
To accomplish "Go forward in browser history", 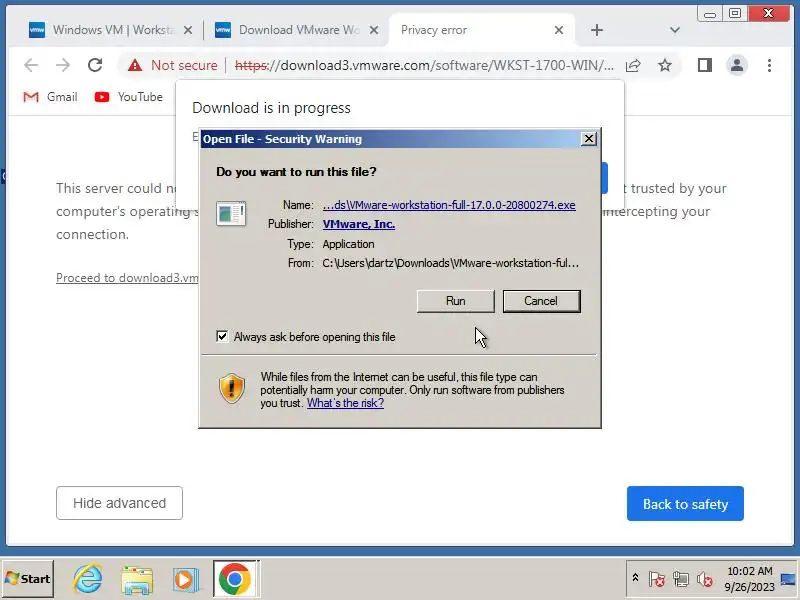I will tap(63, 65).
